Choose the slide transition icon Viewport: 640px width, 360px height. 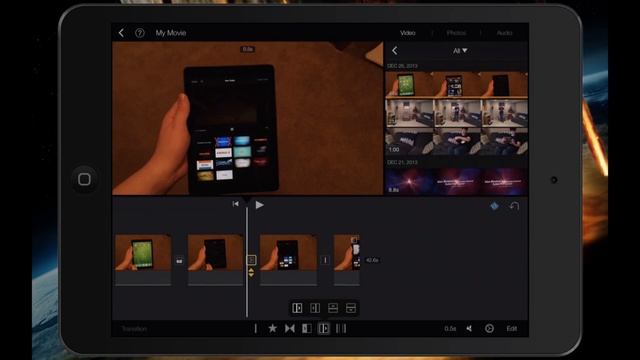pos(307,328)
